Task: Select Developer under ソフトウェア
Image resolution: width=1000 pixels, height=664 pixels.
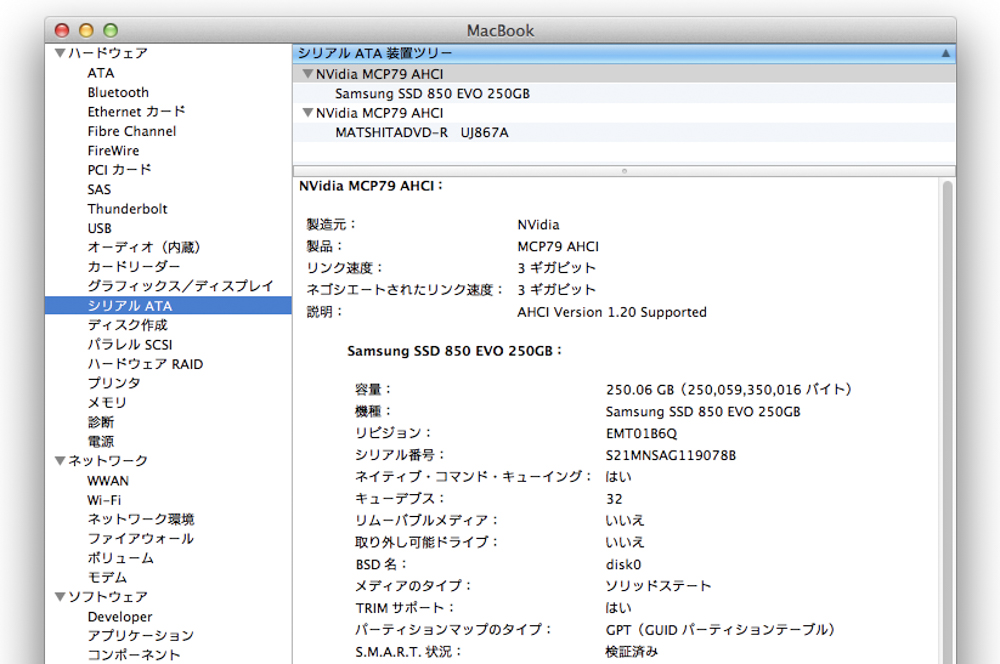Action: click(x=120, y=617)
